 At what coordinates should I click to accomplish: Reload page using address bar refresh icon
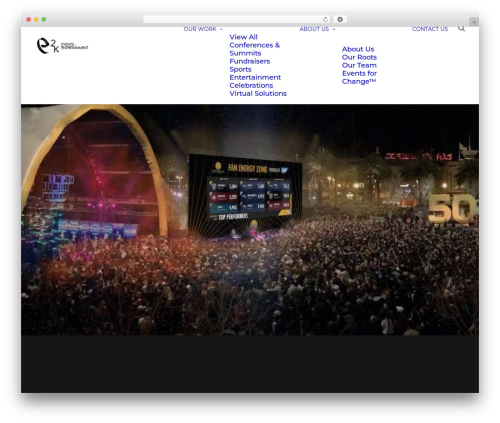click(325, 19)
